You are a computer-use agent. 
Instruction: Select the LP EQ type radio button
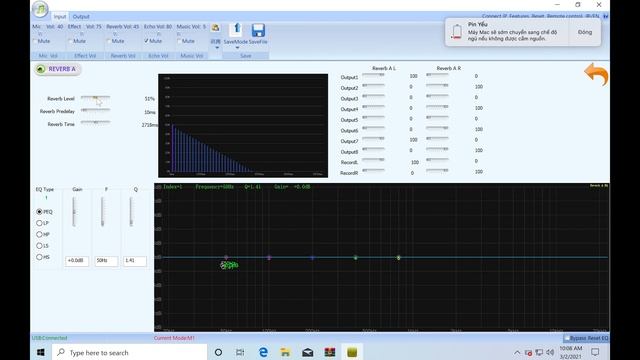click(39, 223)
